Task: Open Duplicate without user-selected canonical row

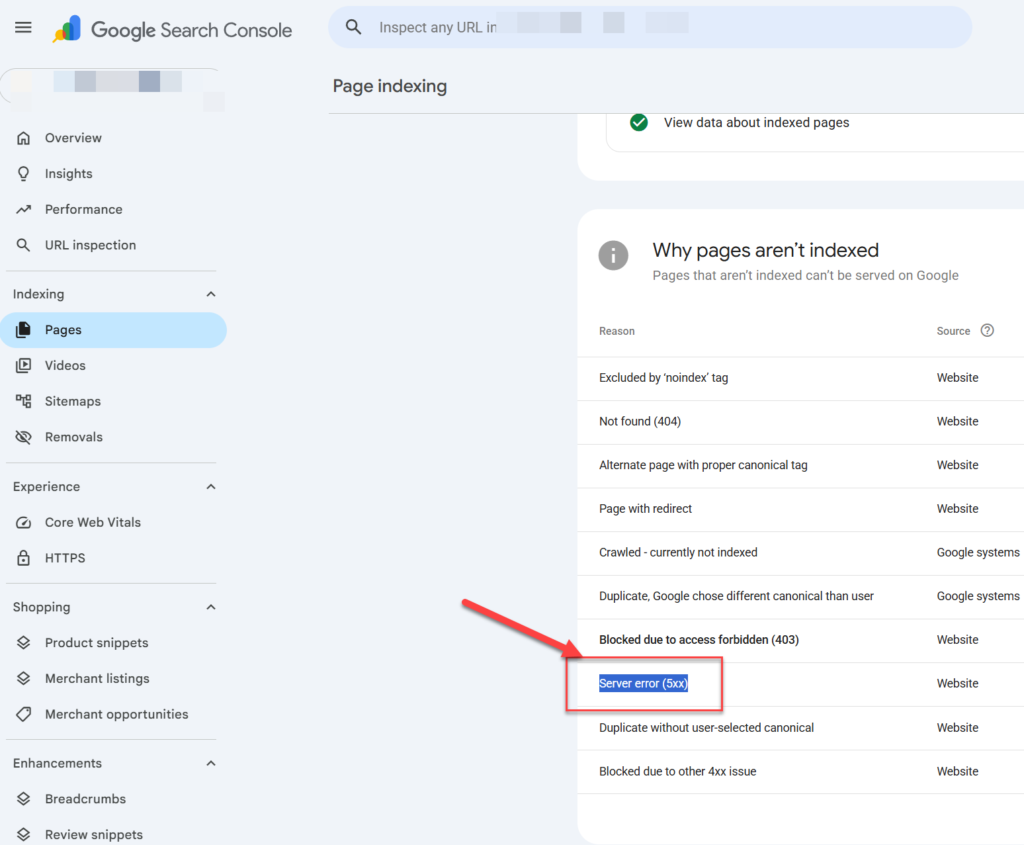Action: tap(801, 728)
